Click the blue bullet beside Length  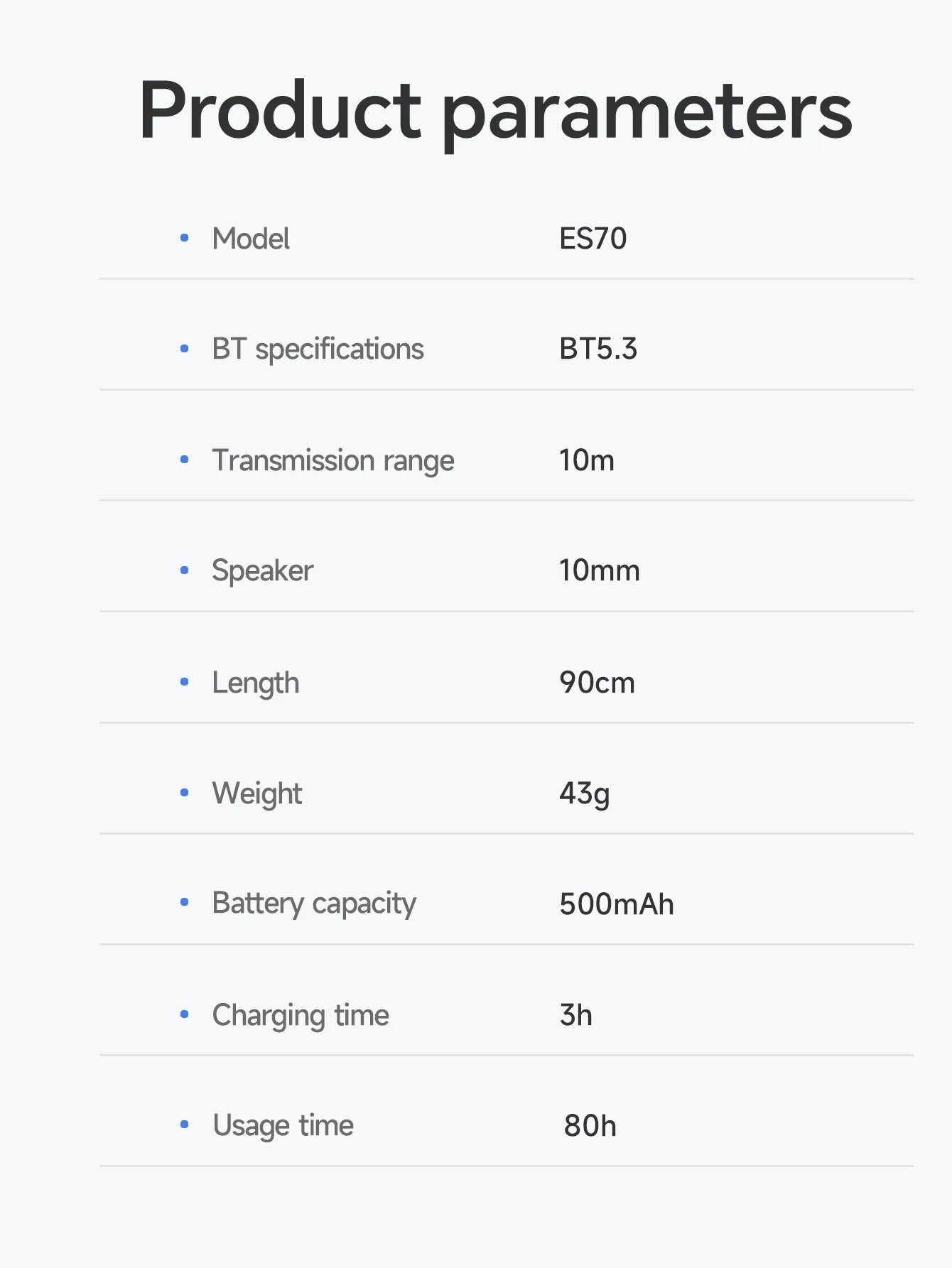[x=185, y=682]
